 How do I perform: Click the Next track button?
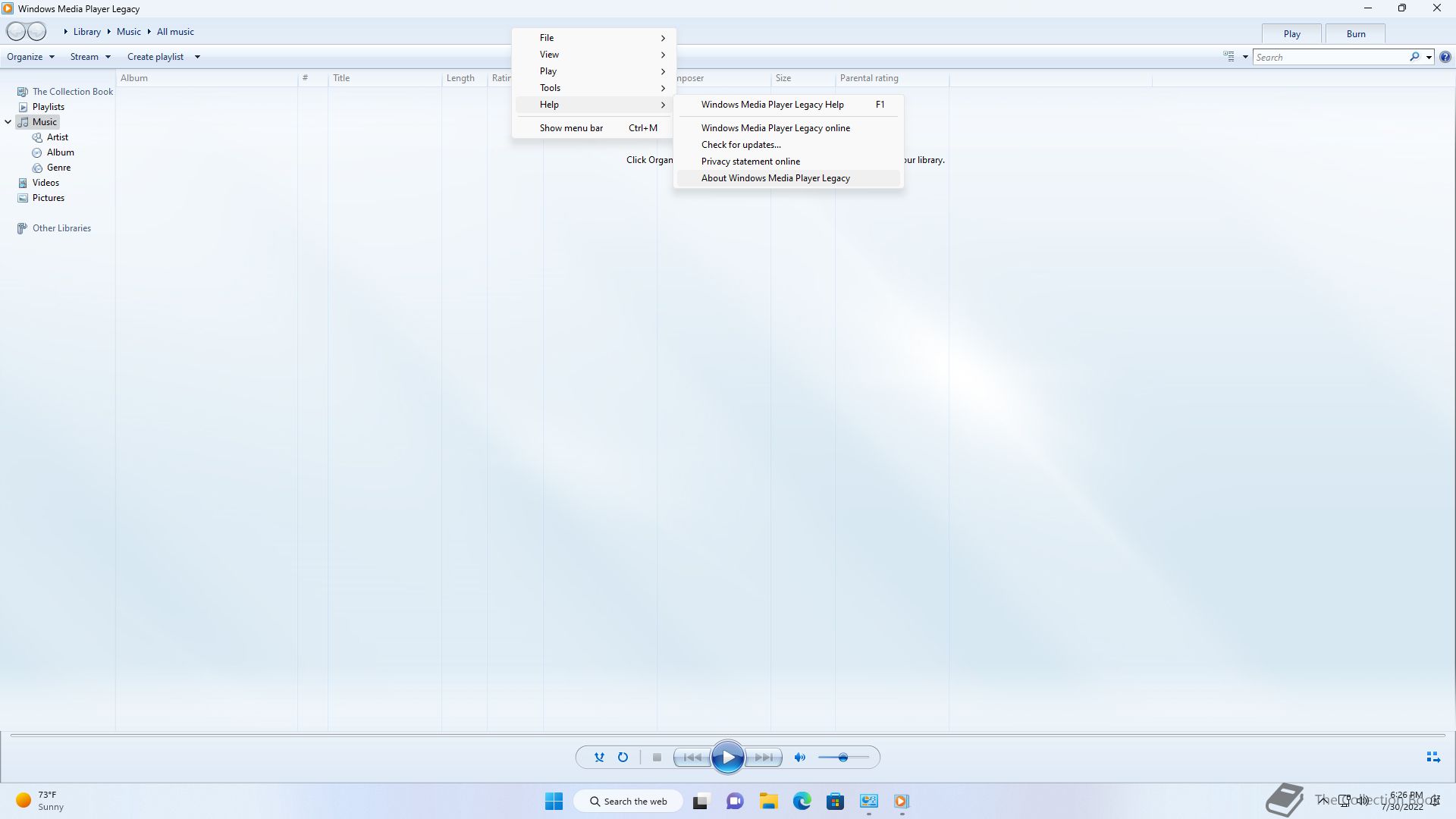[x=764, y=758]
